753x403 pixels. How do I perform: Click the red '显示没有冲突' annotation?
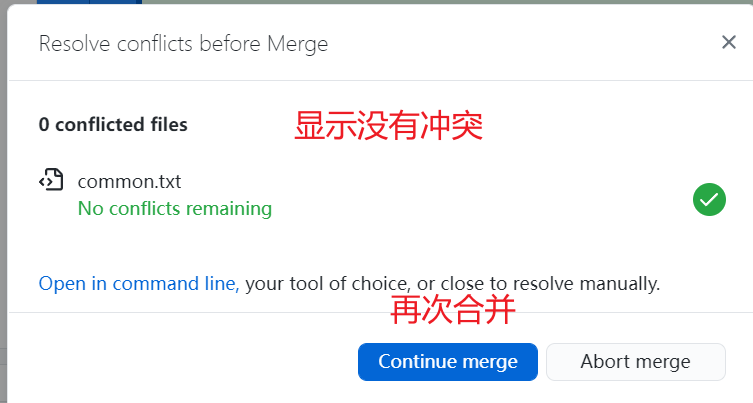[x=388, y=126]
